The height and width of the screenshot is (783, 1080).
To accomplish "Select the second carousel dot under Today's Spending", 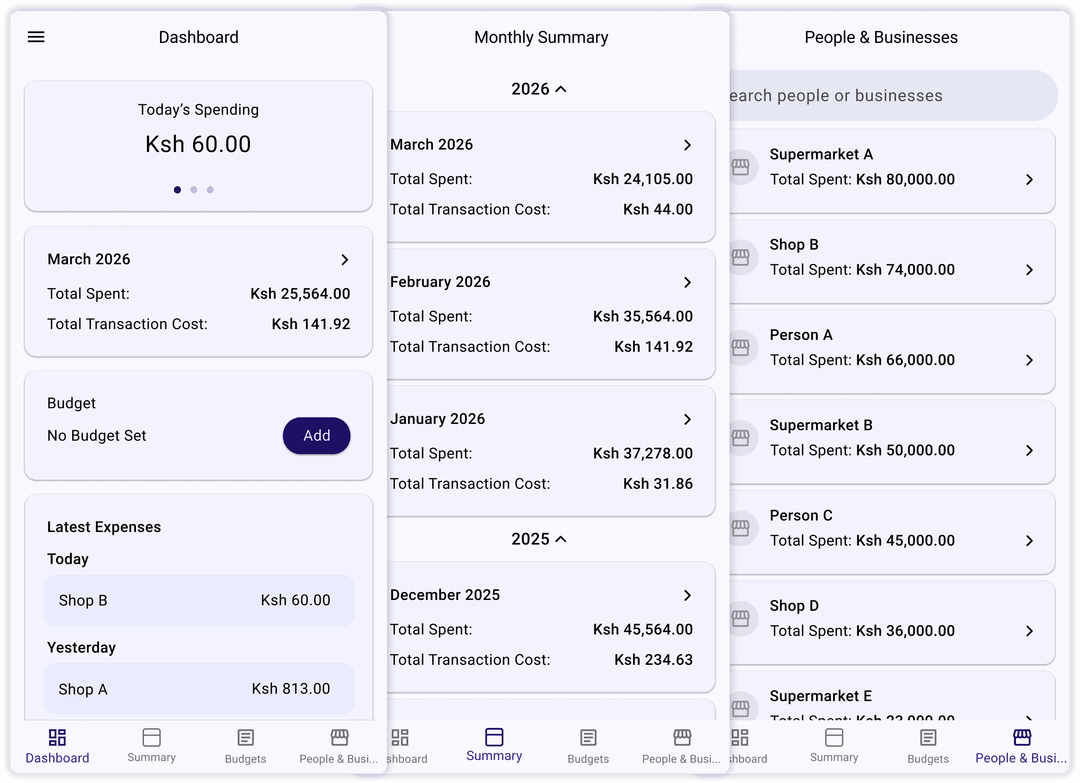I will point(194,189).
